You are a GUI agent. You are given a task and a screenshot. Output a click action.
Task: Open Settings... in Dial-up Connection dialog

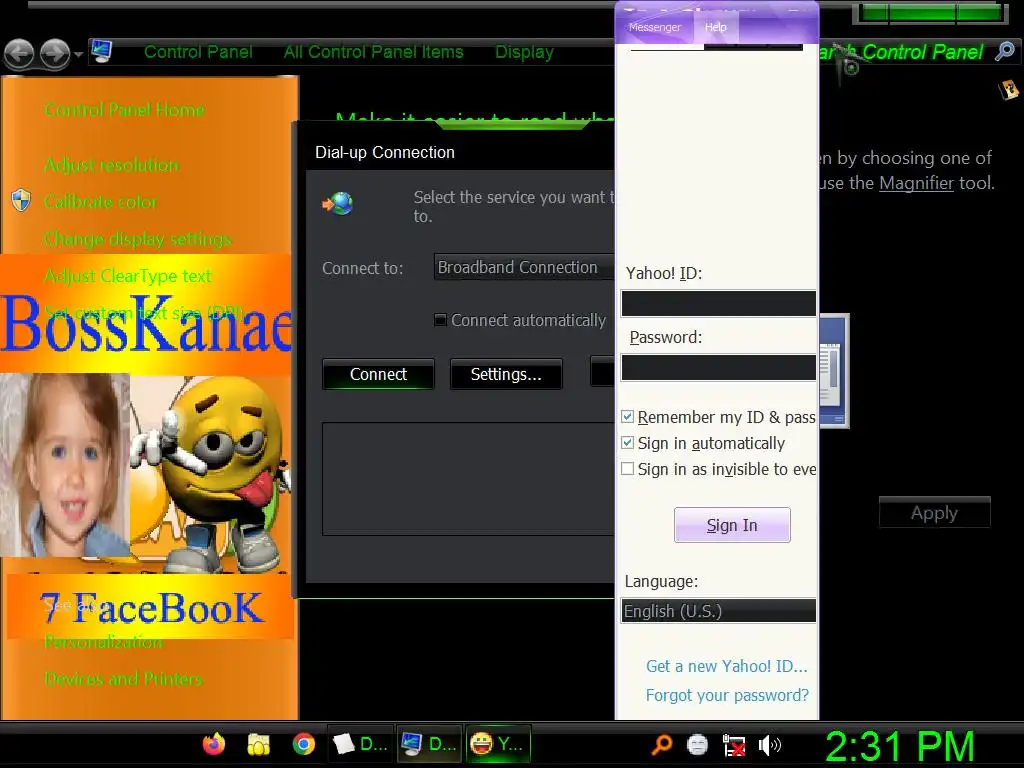click(x=506, y=374)
